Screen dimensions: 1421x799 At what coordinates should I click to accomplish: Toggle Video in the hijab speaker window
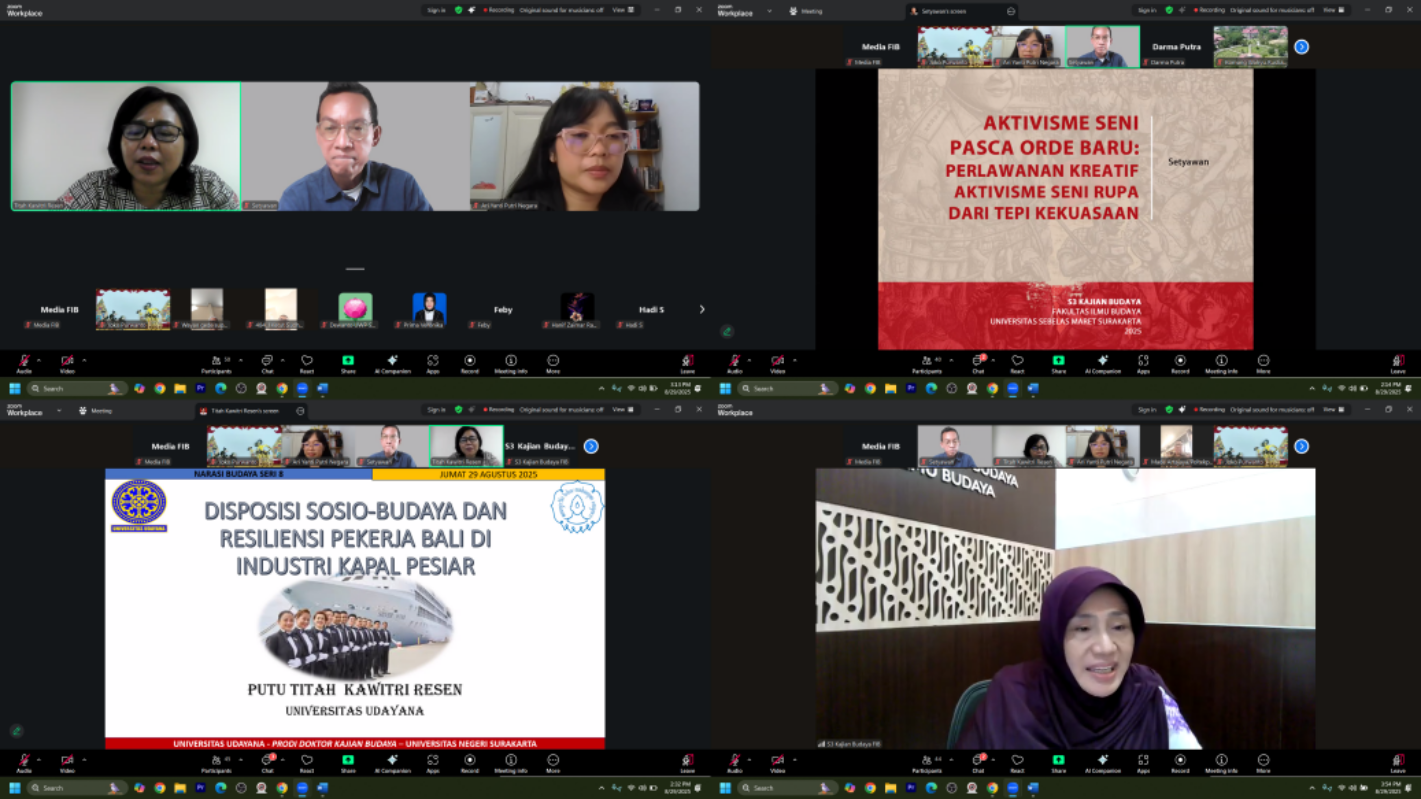[777, 764]
